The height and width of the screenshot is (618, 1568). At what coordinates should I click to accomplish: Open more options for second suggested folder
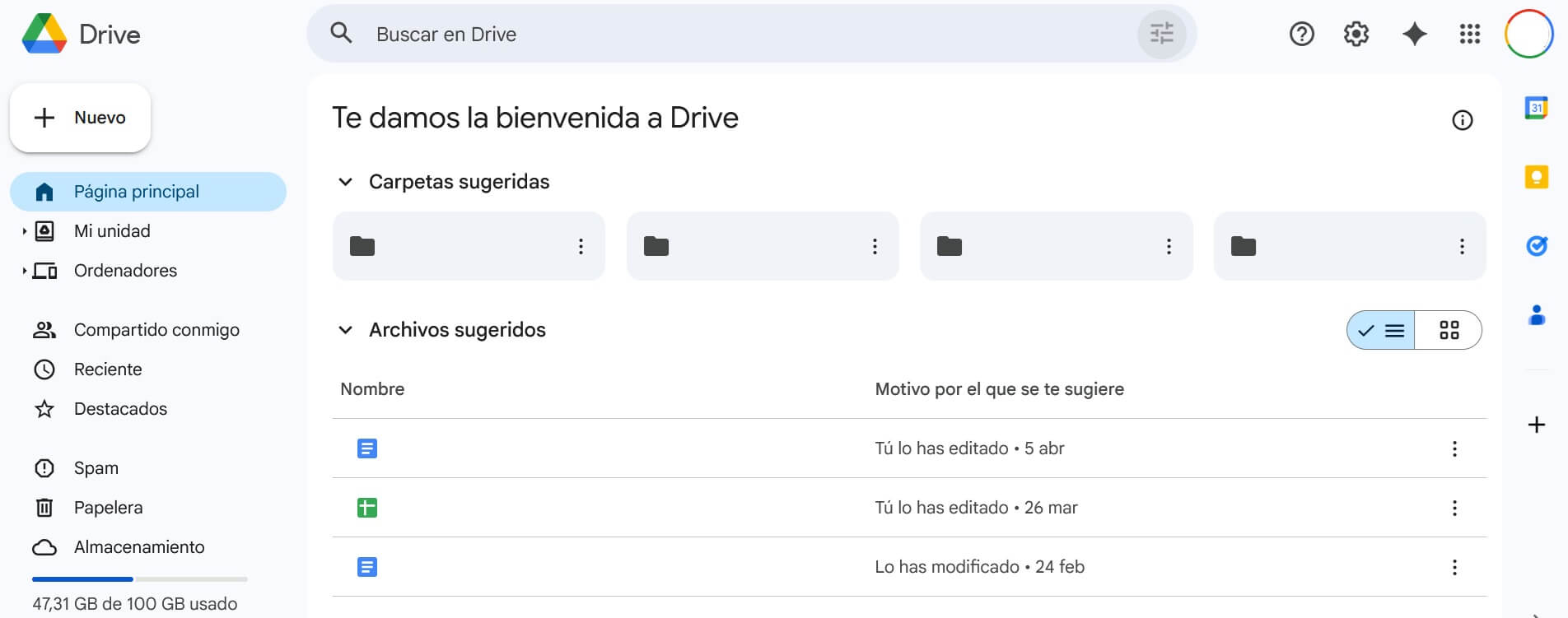(875, 246)
